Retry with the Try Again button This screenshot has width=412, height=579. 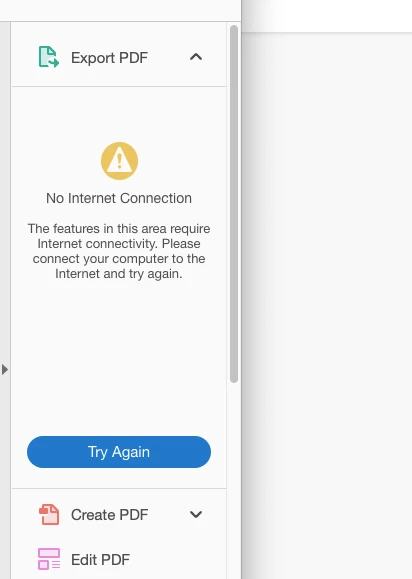(119, 452)
